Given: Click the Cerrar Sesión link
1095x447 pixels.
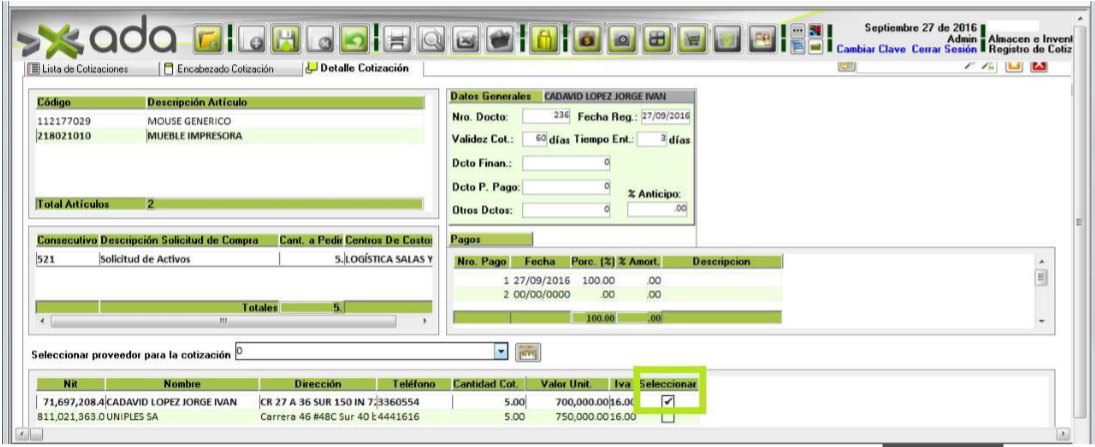Looking at the screenshot, I should tap(943, 49).
